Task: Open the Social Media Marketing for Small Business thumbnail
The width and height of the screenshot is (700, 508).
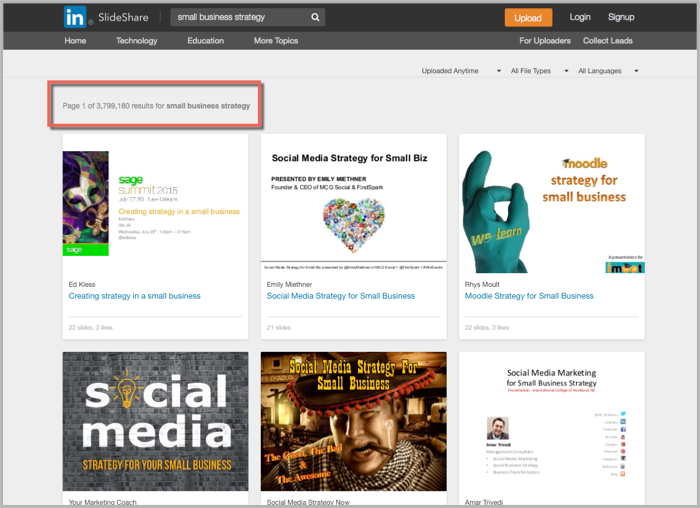Action: tap(552, 421)
